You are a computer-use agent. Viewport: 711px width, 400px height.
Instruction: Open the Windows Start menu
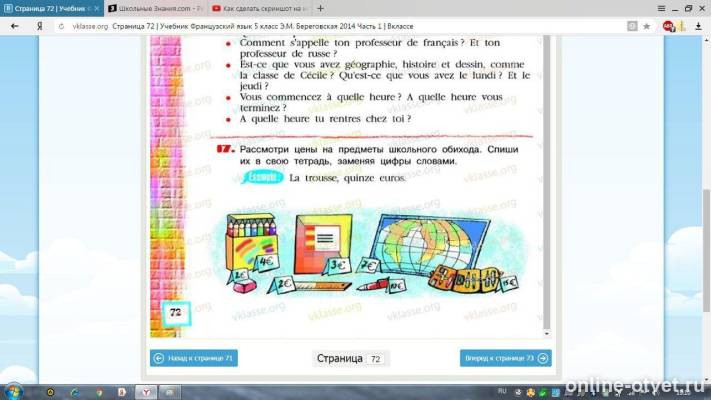click(x=14, y=392)
